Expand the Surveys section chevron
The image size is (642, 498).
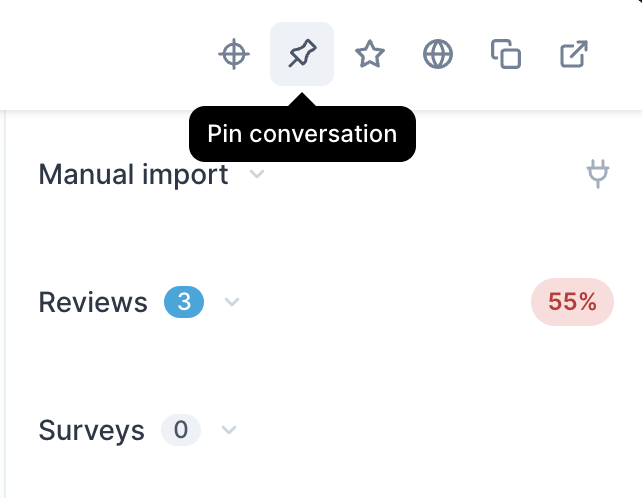(229, 430)
